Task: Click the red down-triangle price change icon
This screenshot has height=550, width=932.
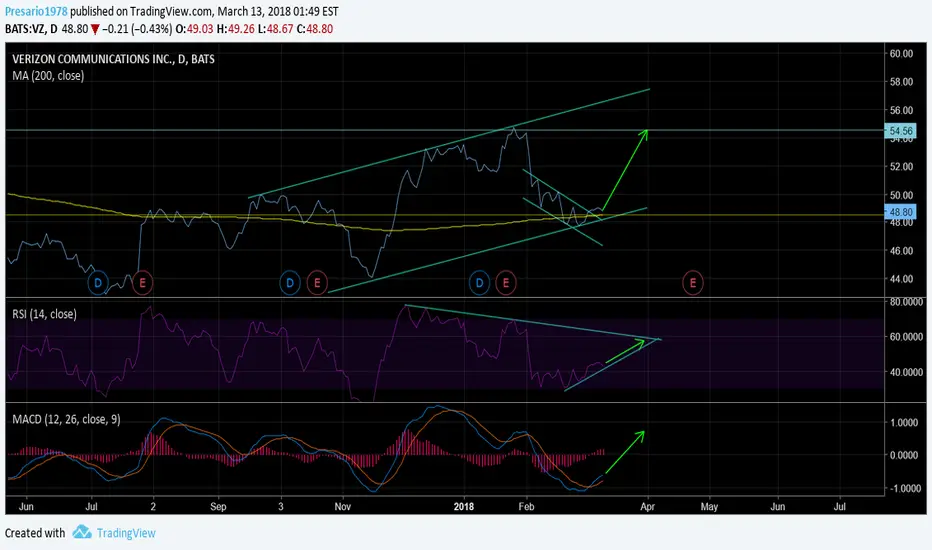Action: [95, 29]
